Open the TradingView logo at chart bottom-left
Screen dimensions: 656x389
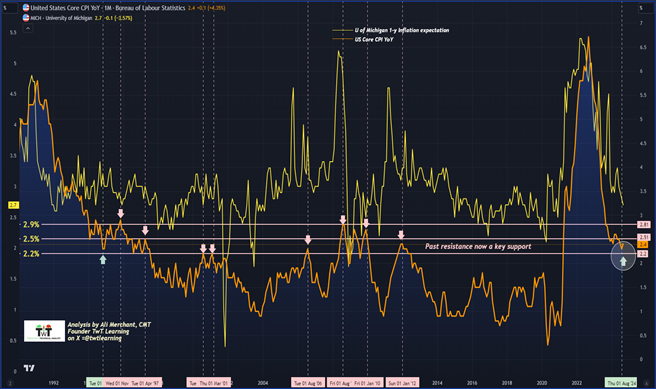(x=29, y=368)
